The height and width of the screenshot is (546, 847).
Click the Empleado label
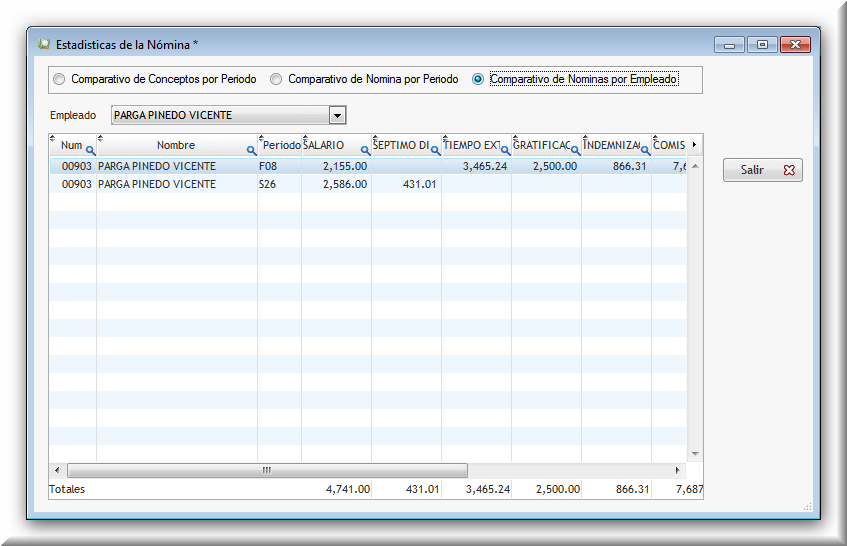pos(73,115)
